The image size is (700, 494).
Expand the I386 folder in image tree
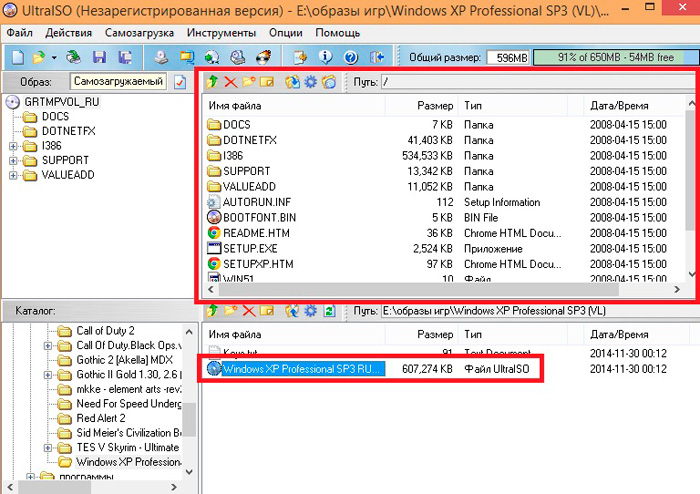click(13, 146)
